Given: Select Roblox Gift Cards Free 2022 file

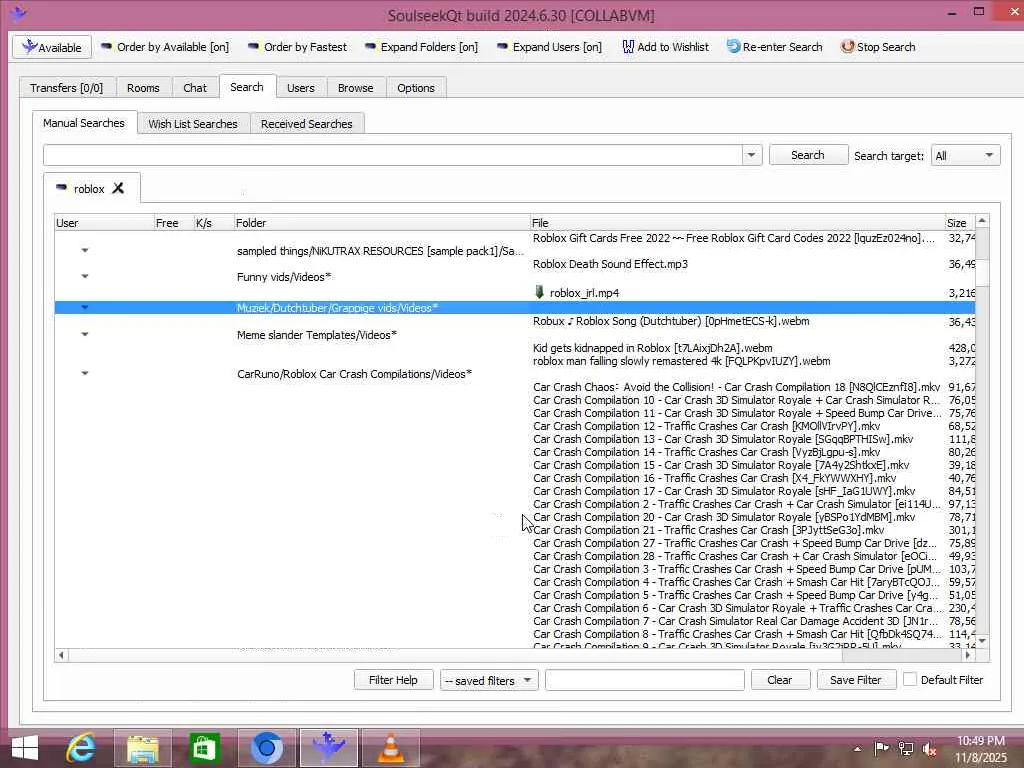Looking at the screenshot, I should point(733,238).
